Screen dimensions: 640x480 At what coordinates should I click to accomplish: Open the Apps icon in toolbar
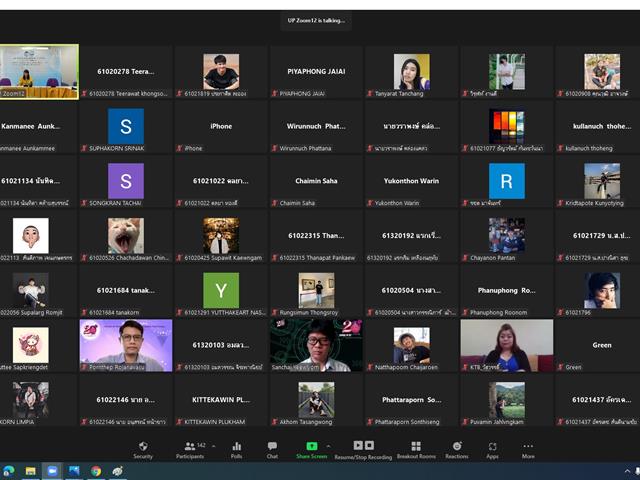tap(493, 446)
